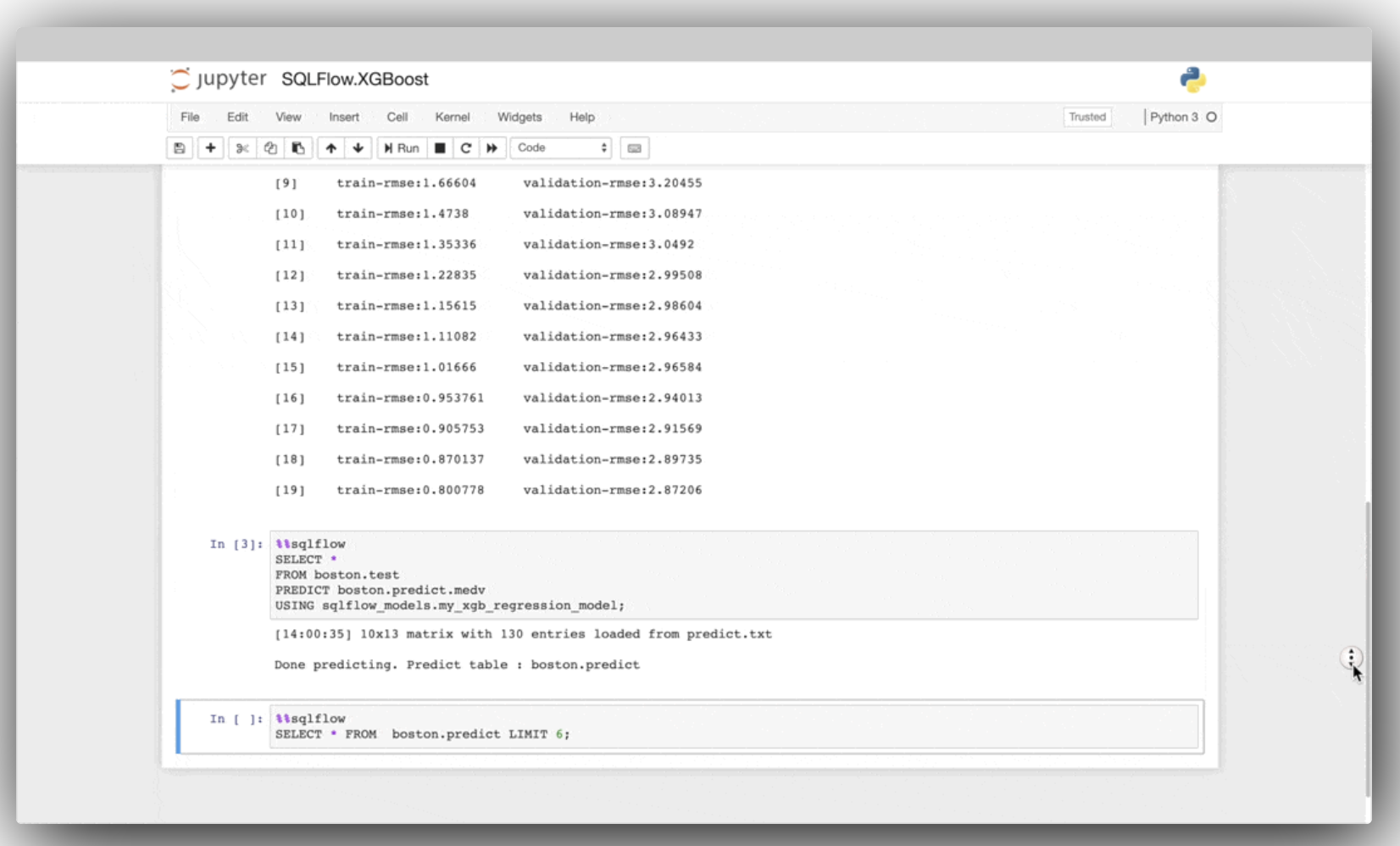Insert a new cell with the plus icon
The image size is (1400, 846).
(210, 148)
